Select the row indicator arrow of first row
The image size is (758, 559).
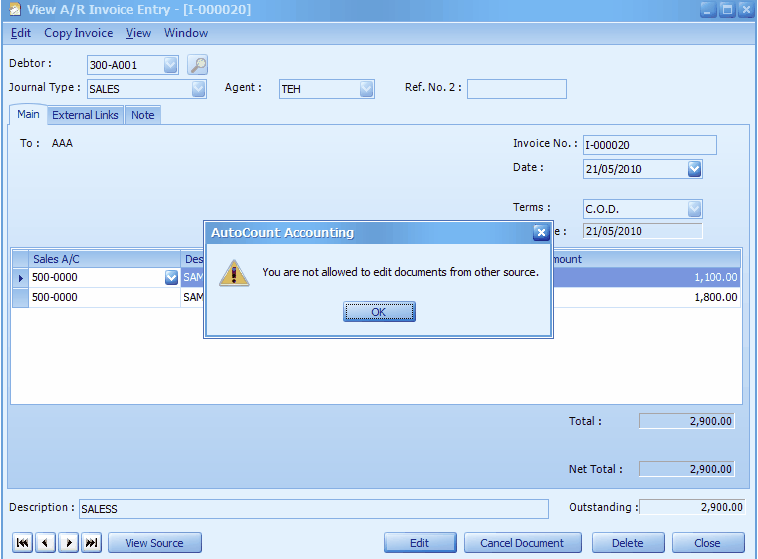(x=20, y=278)
